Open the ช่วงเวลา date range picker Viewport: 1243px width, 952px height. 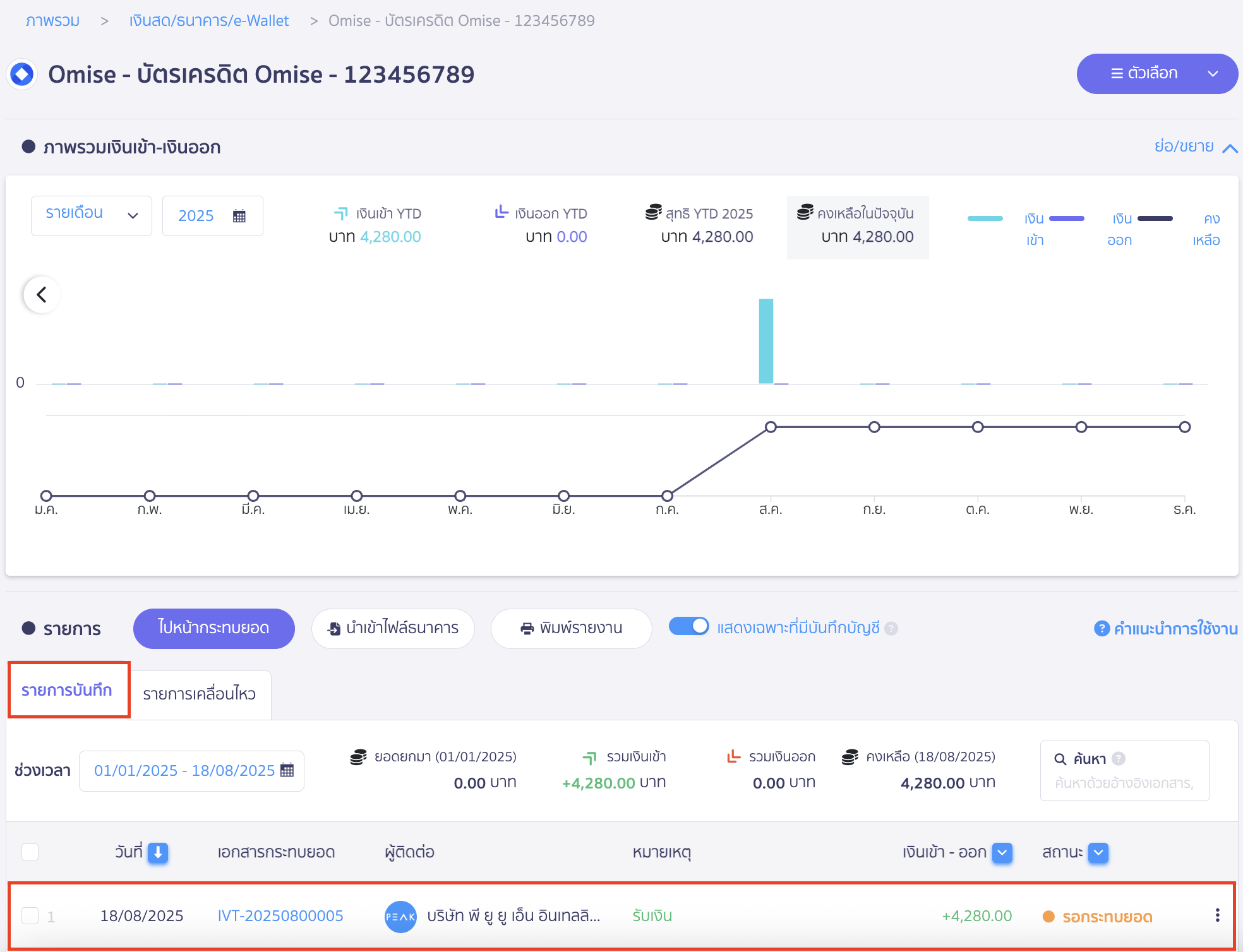click(x=191, y=771)
